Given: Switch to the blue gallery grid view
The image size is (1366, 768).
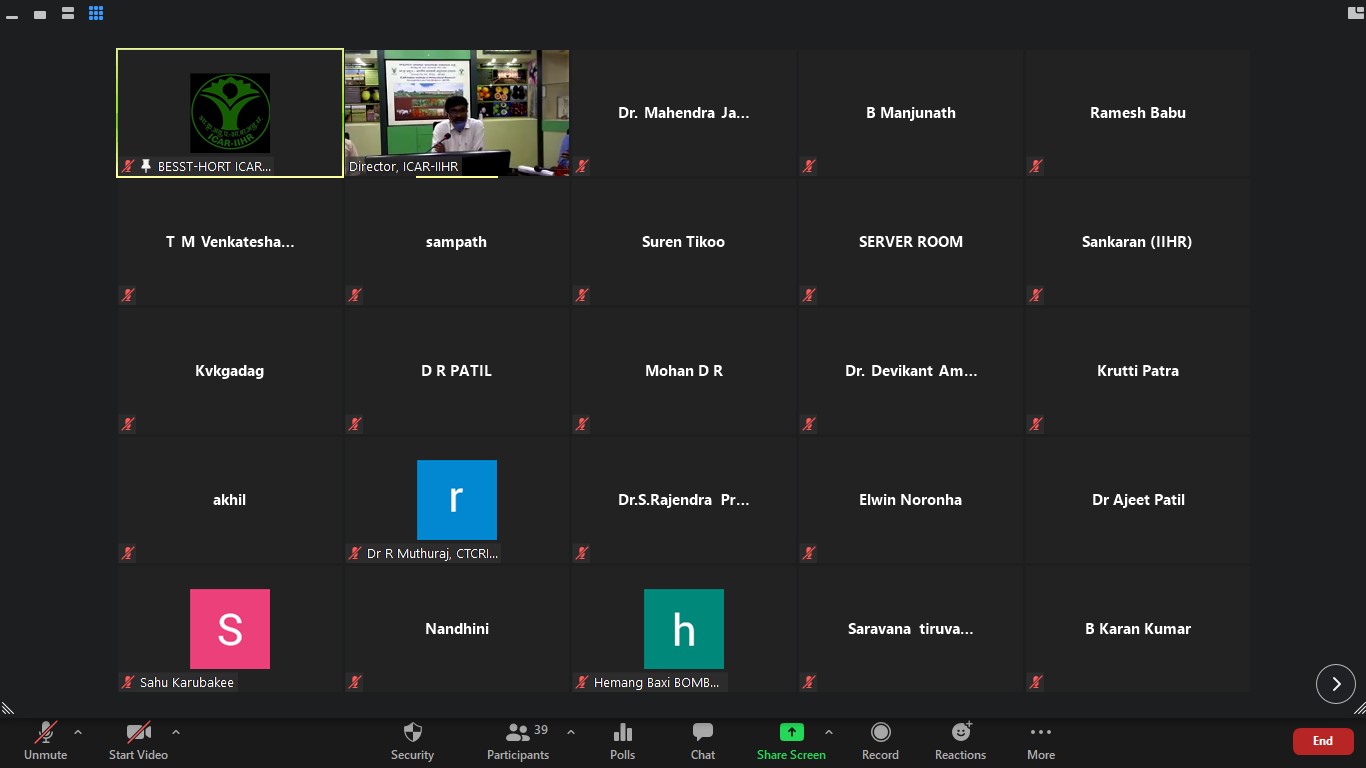Looking at the screenshot, I should (x=96, y=14).
